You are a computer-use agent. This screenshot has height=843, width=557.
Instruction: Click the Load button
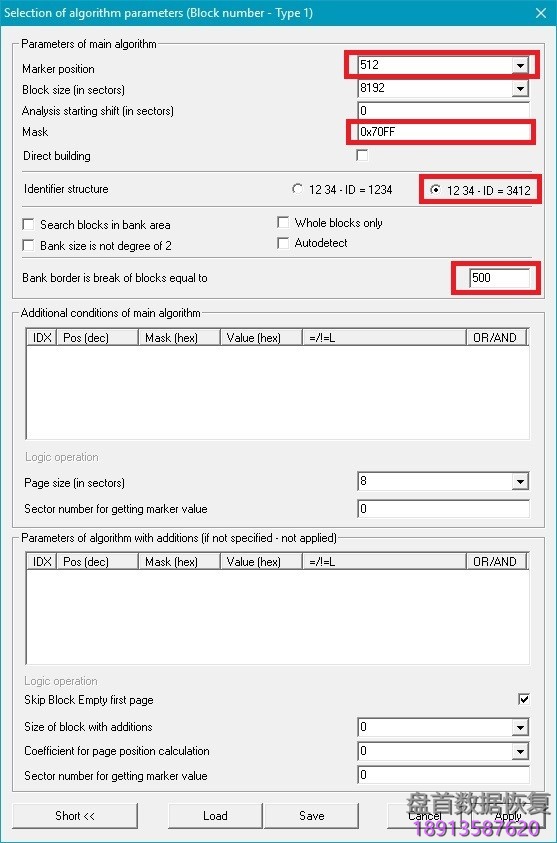click(x=215, y=816)
